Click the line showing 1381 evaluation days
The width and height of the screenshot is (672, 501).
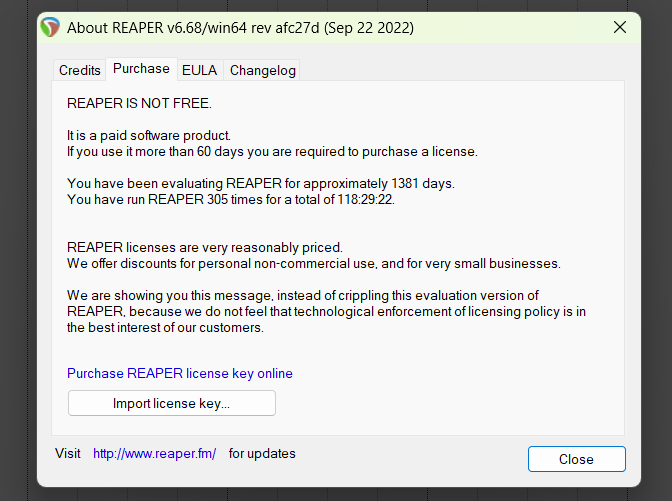click(x=260, y=184)
